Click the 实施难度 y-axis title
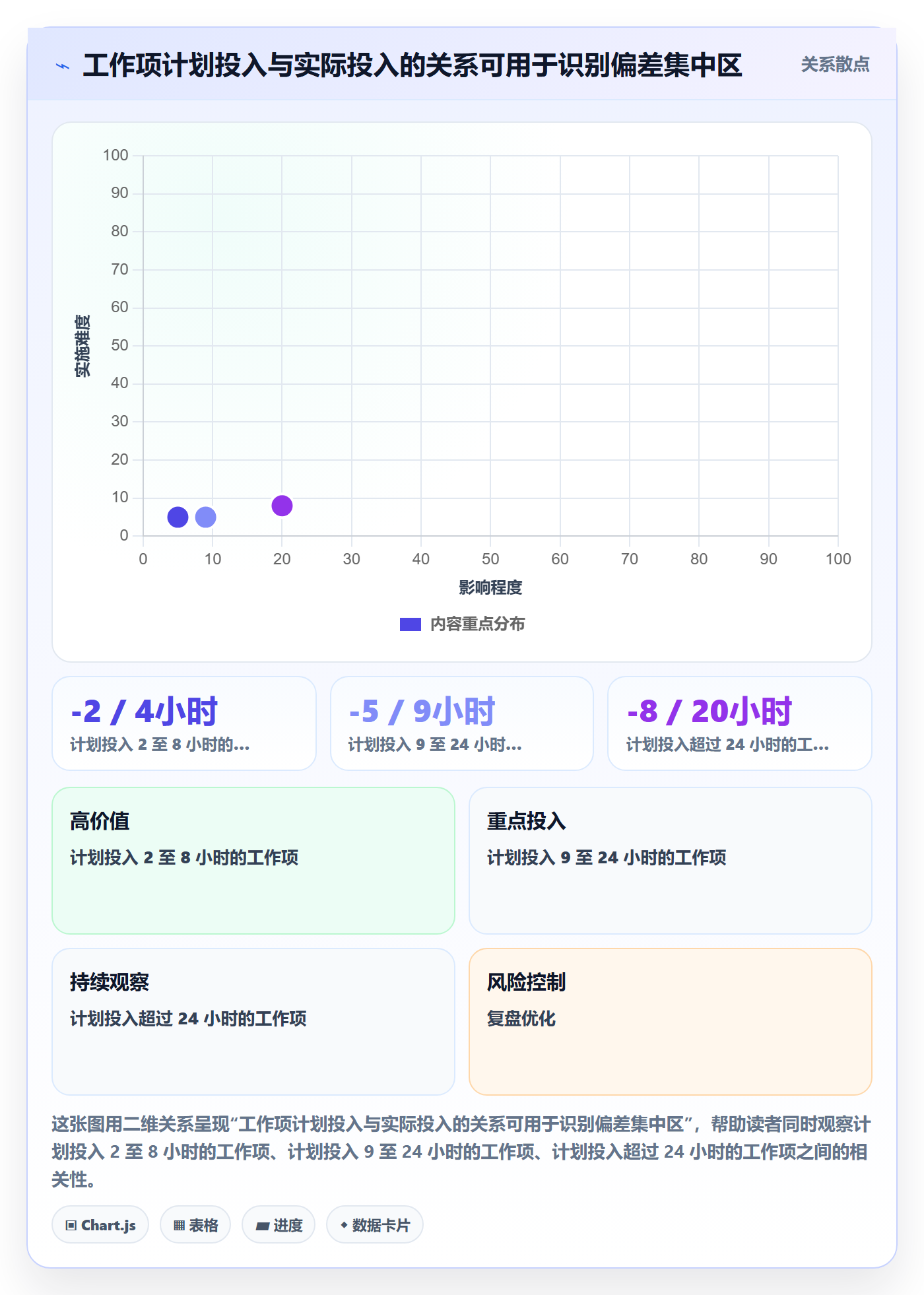The height and width of the screenshot is (1295, 924). coord(82,346)
